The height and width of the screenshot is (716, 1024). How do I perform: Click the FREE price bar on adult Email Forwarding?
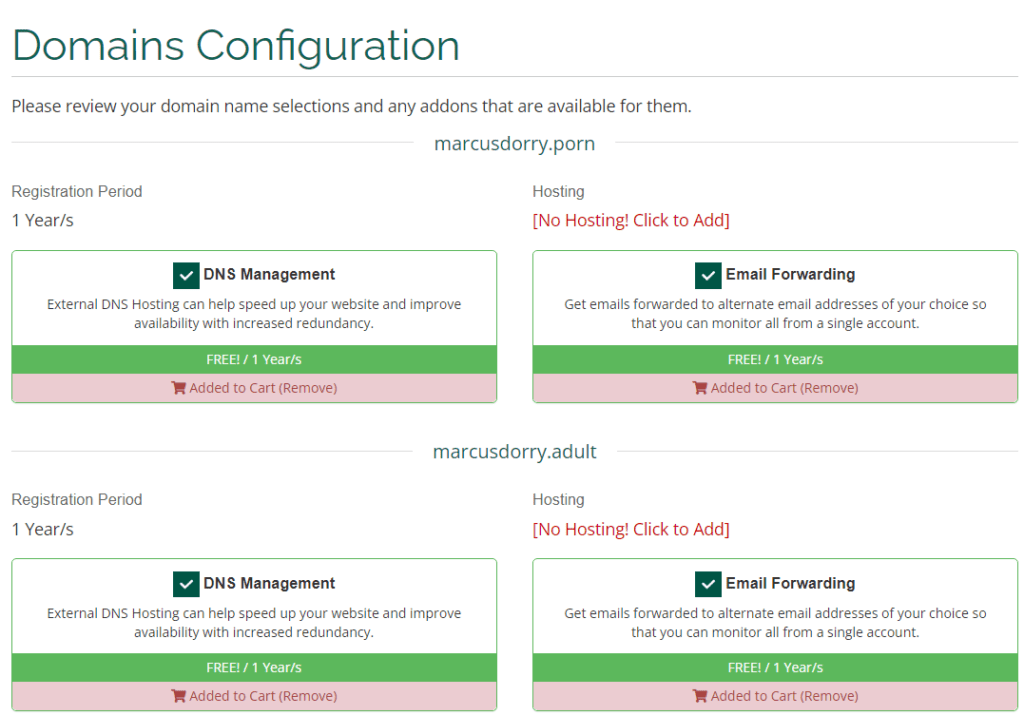point(775,667)
